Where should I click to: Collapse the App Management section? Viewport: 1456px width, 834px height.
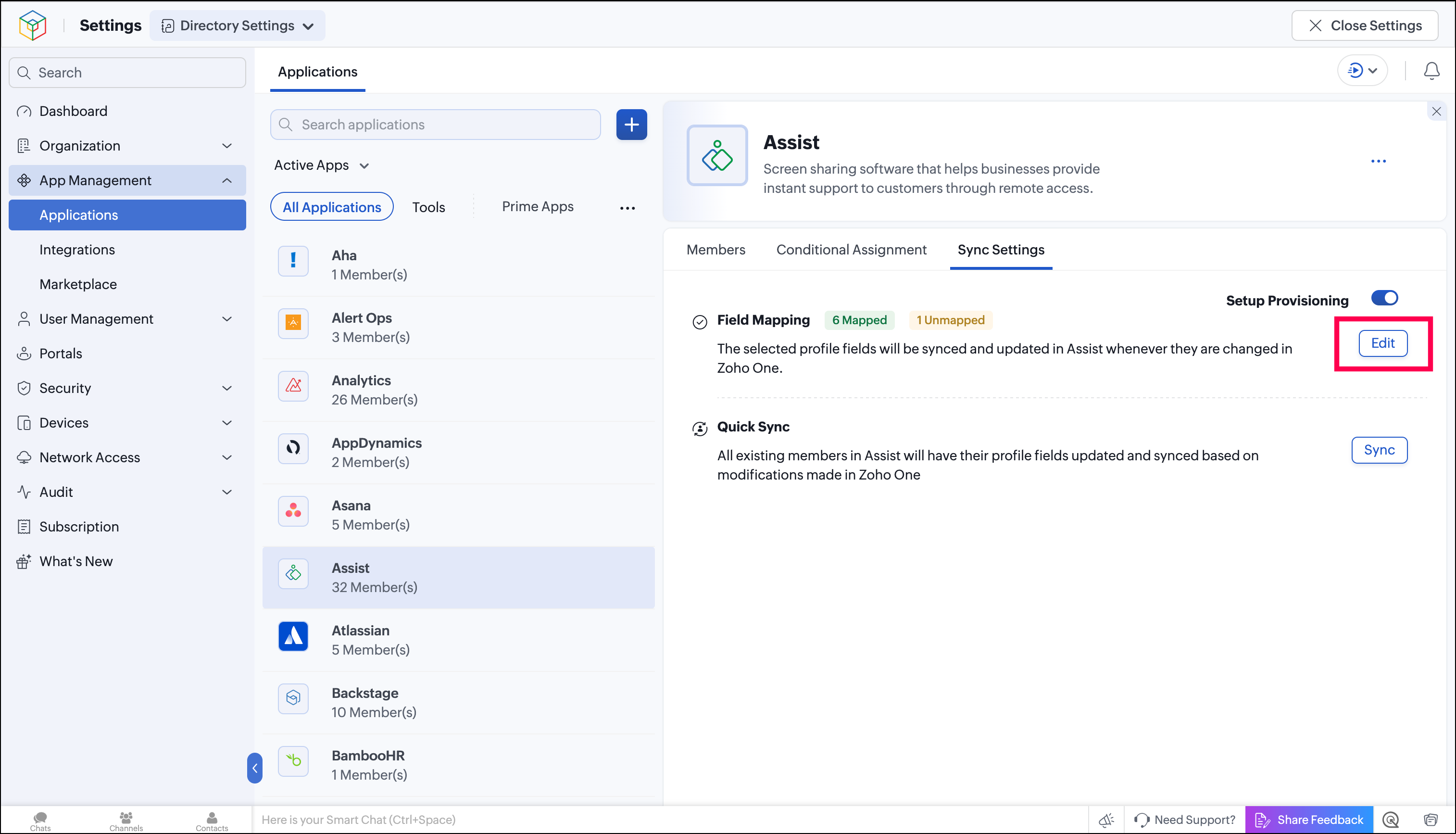pos(127,180)
